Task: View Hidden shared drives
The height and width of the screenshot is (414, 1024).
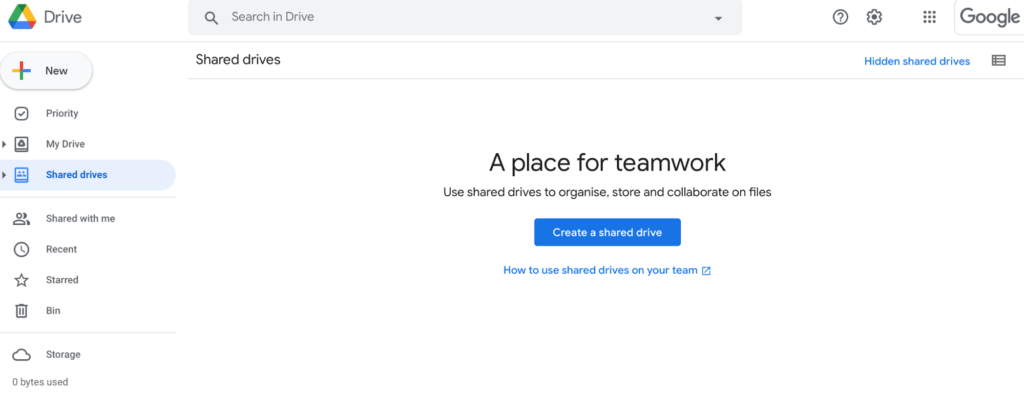Action: 917,61
